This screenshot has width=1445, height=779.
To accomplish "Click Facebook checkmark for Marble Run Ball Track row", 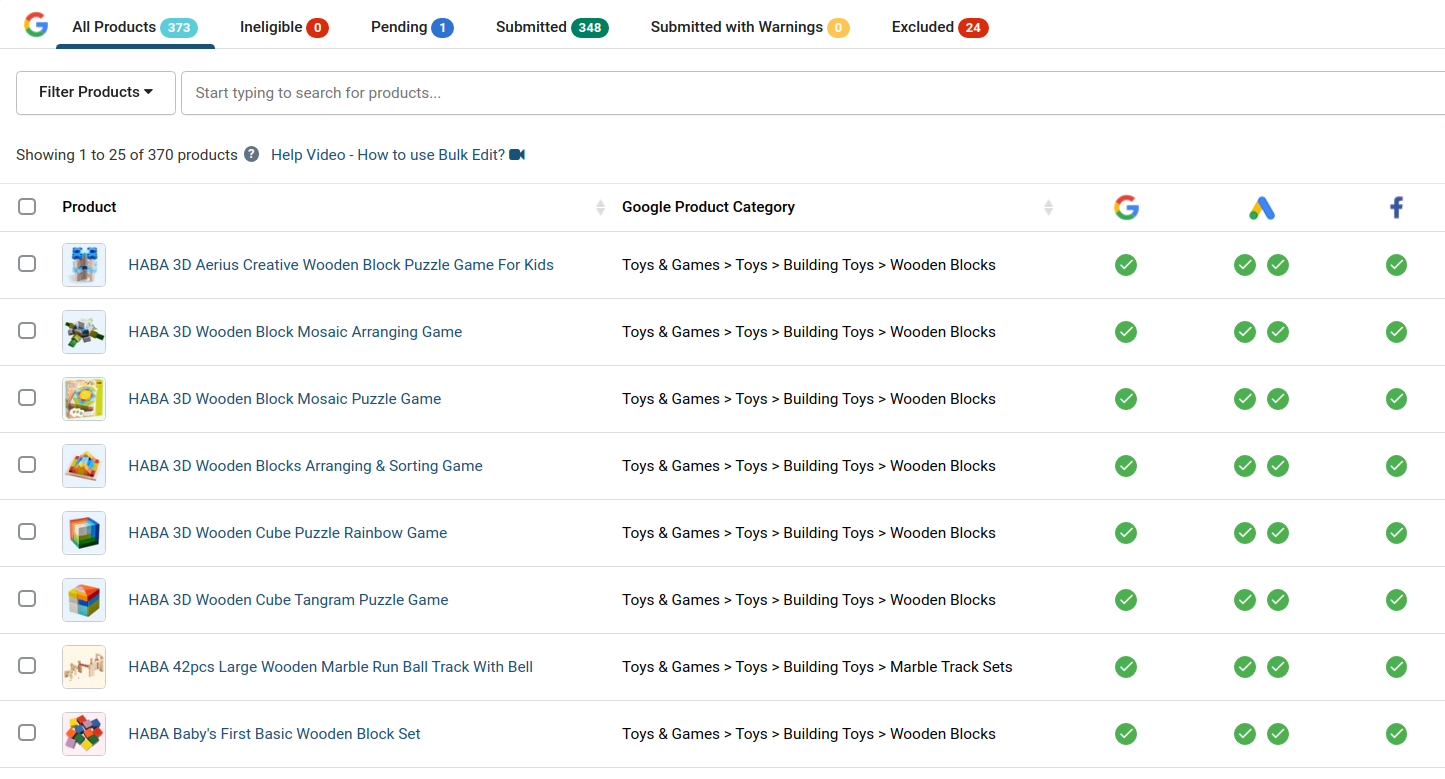I will pos(1396,667).
